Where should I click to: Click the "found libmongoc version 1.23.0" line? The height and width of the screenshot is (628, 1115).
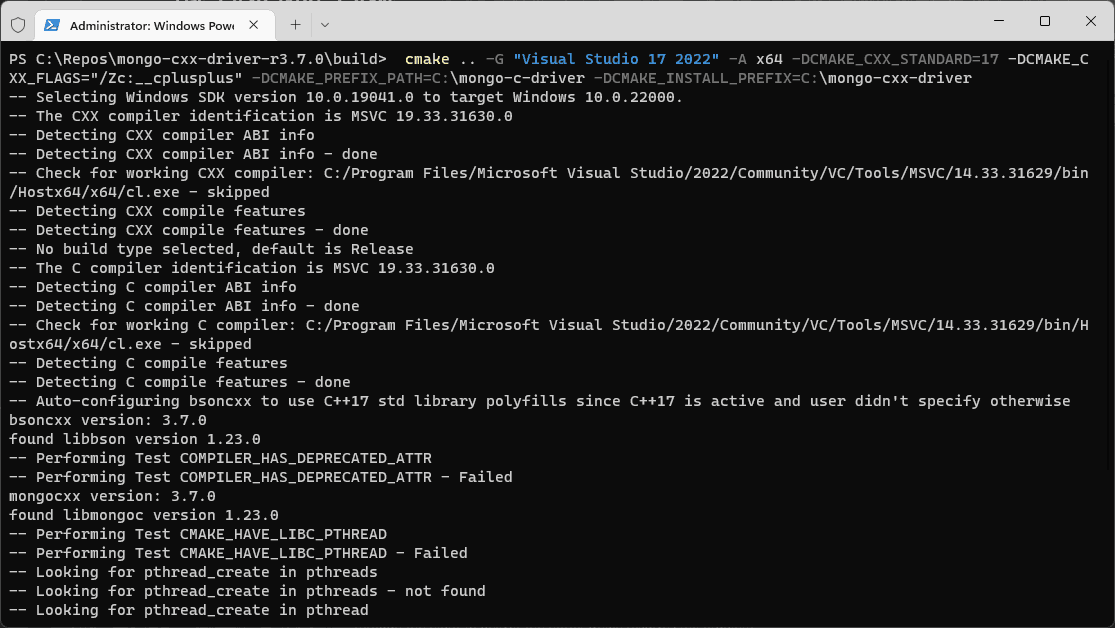pyautogui.click(x=144, y=515)
